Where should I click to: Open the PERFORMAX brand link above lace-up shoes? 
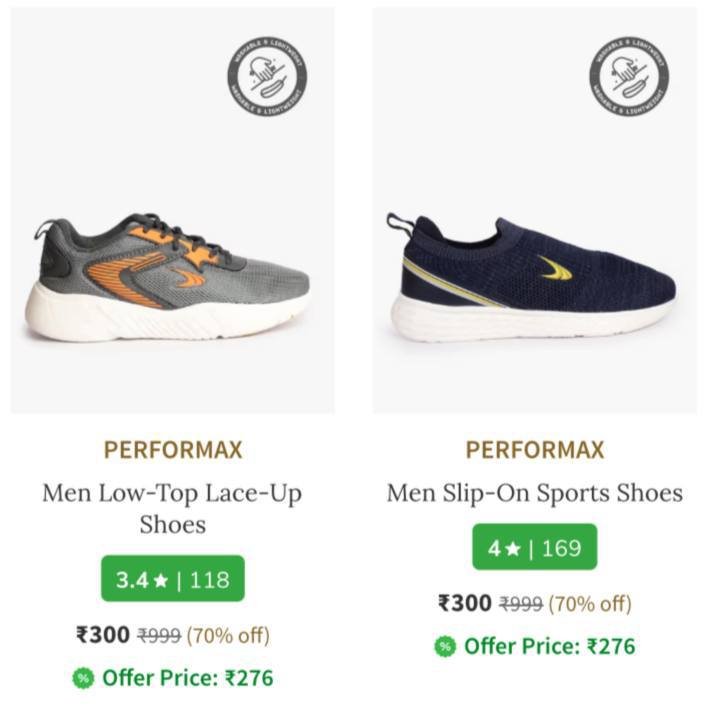[173, 450]
